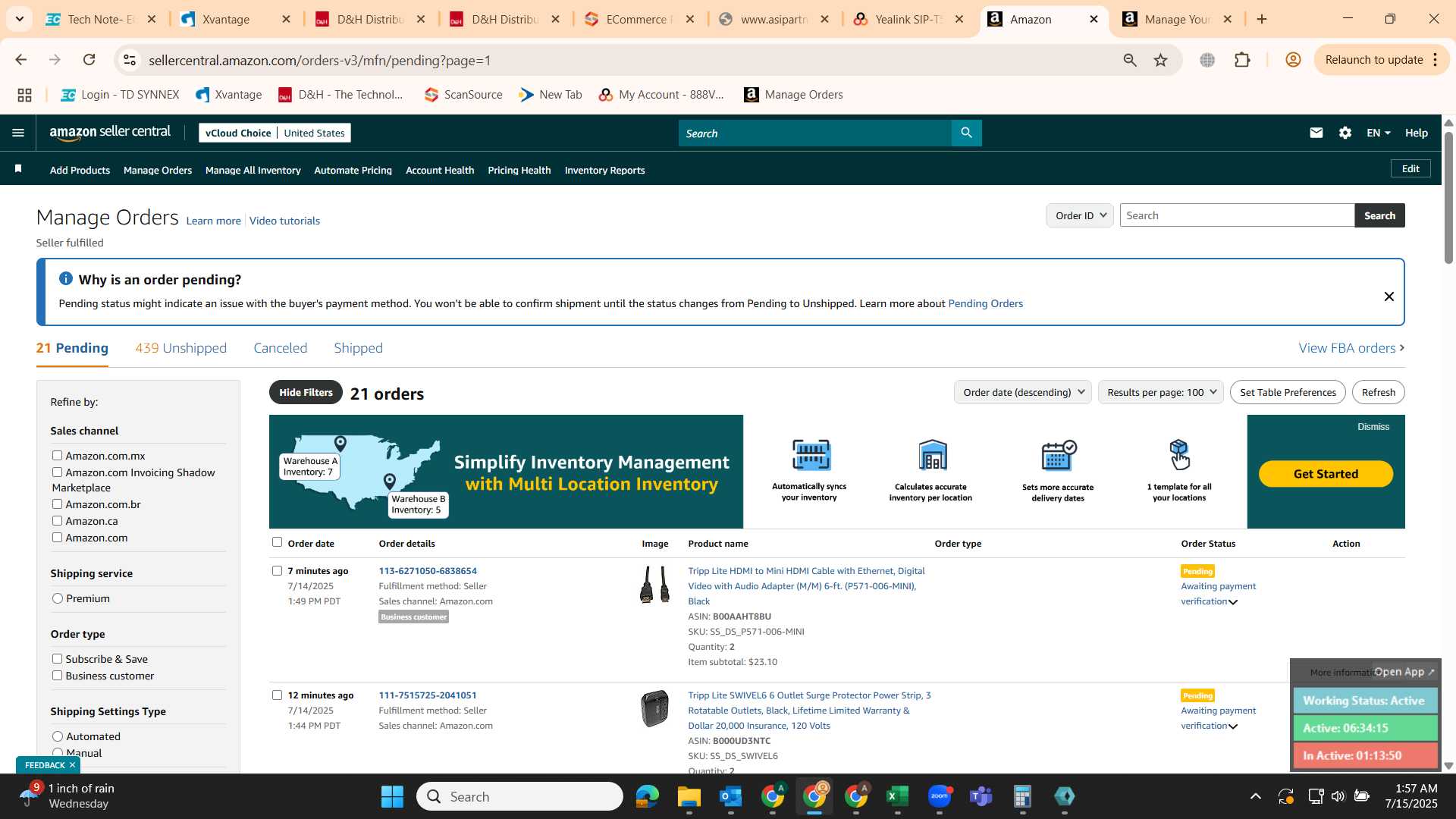Check the Amazon.com sales channel filter

(x=57, y=537)
